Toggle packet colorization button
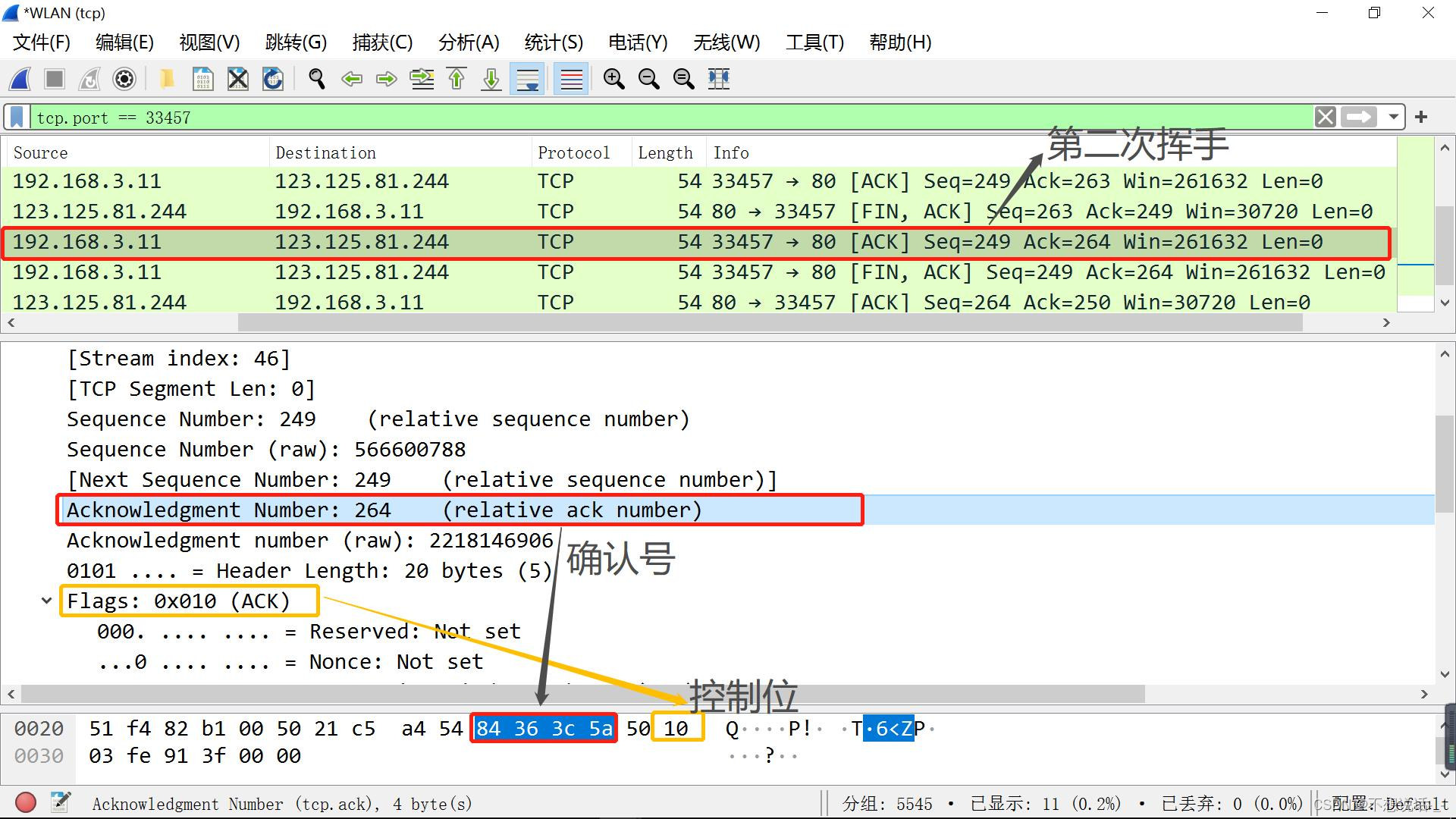This screenshot has width=1456, height=819. [571, 79]
